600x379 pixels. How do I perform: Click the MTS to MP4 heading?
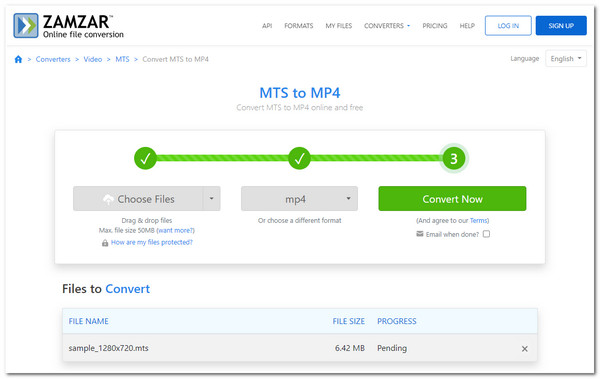point(300,93)
